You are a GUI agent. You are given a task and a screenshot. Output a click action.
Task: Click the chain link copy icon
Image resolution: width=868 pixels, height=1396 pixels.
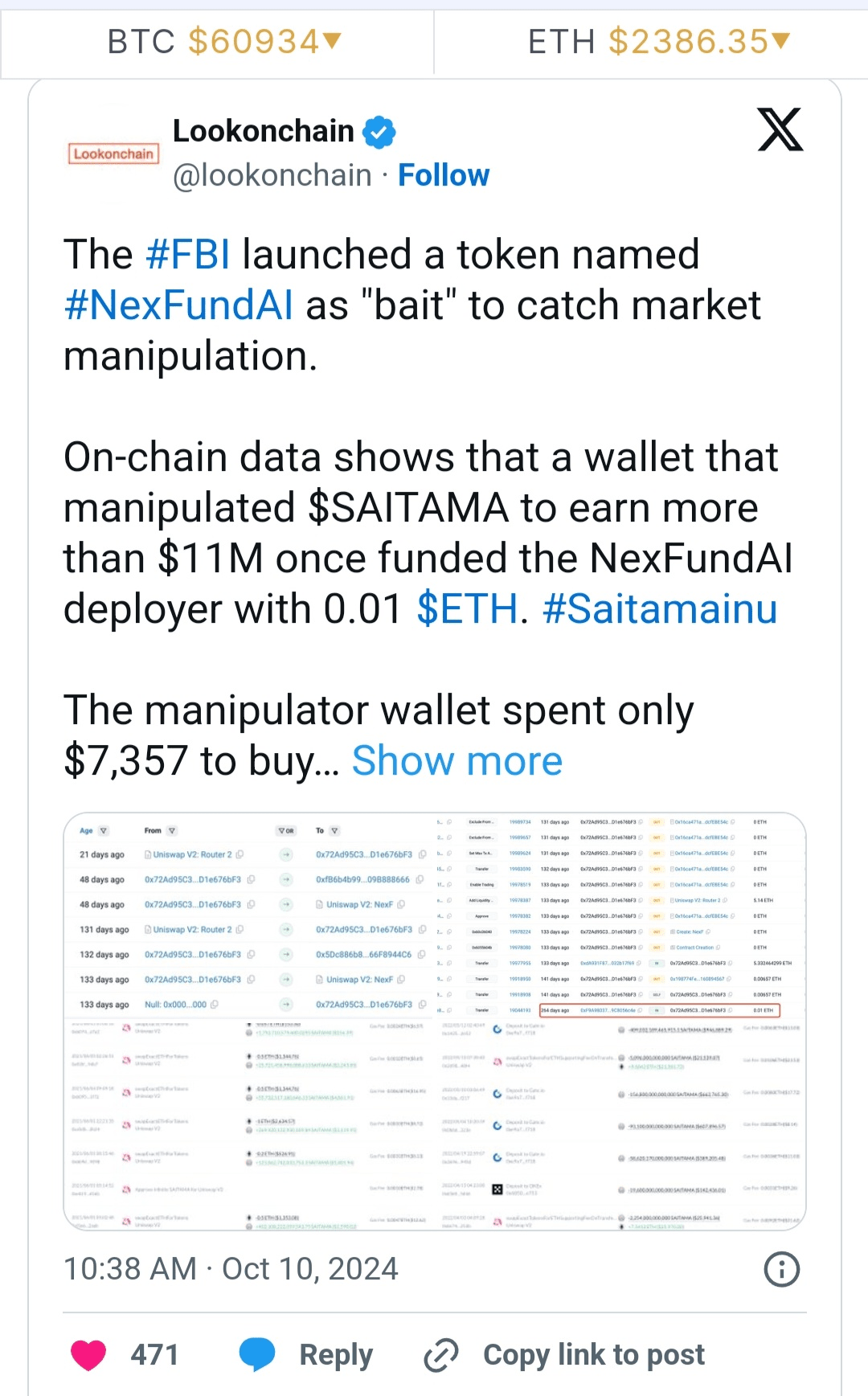click(441, 1355)
